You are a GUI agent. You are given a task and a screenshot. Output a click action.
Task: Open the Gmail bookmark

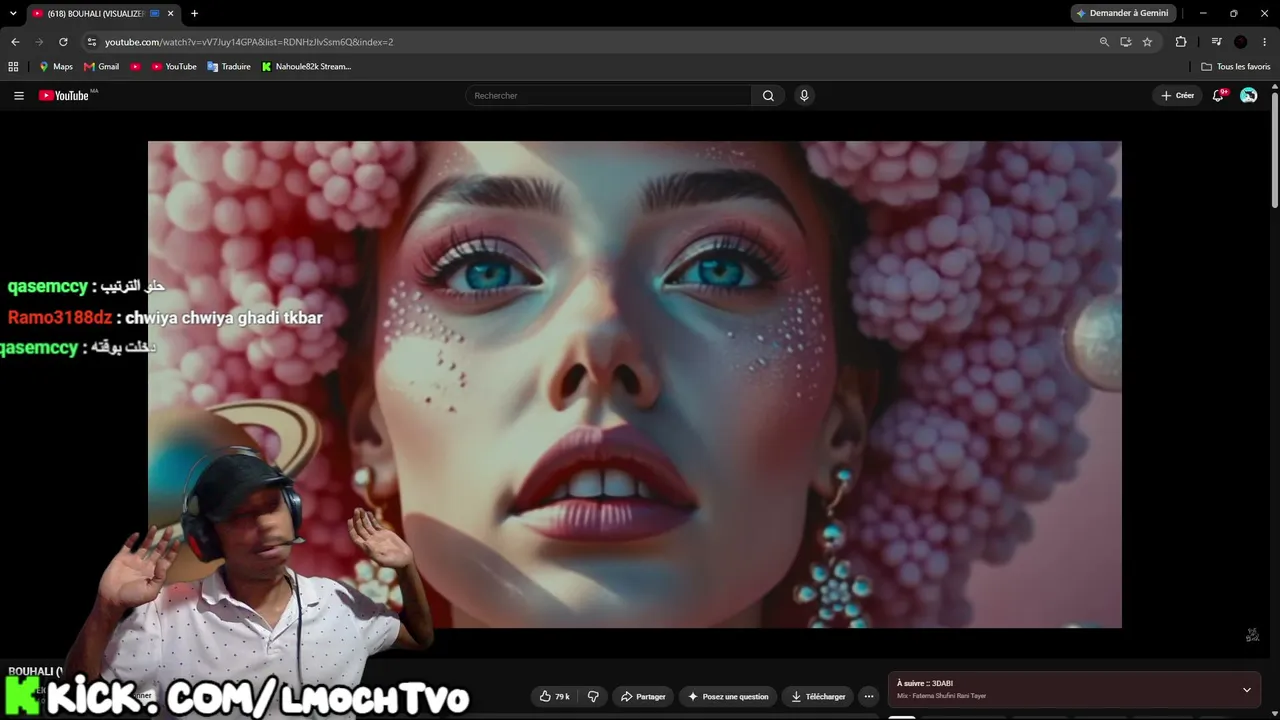(101, 66)
